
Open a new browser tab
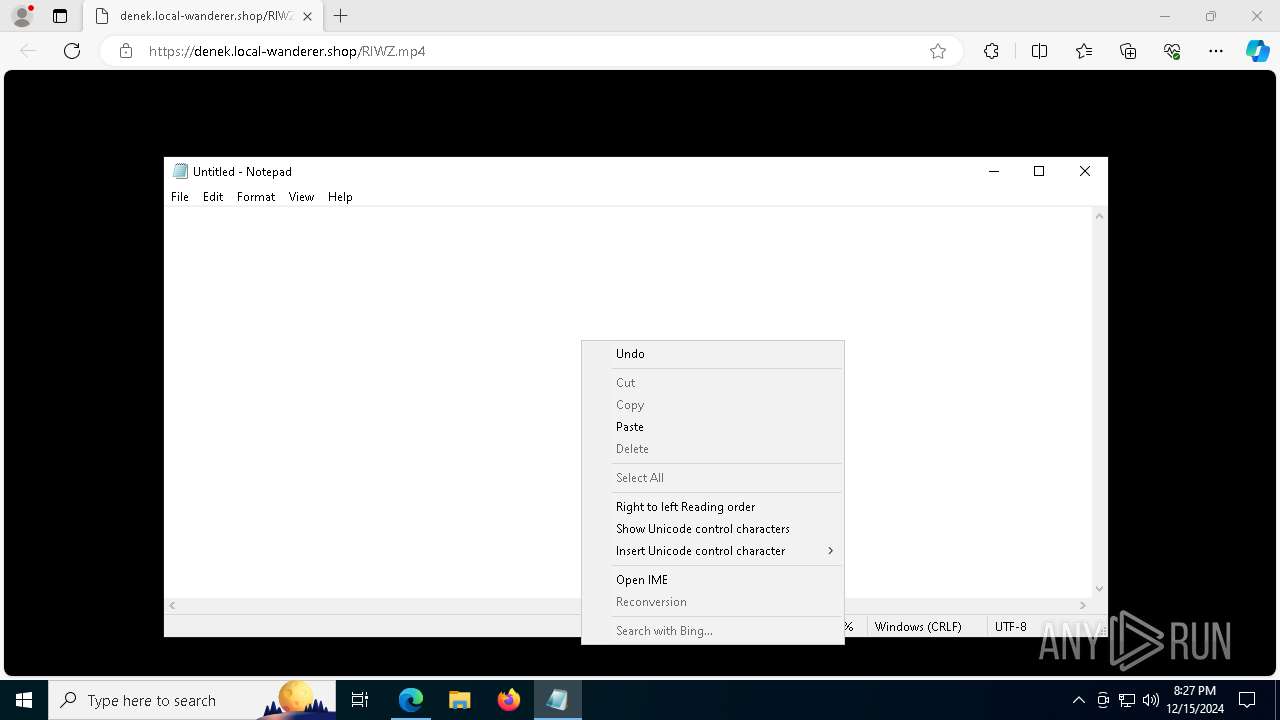[340, 16]
